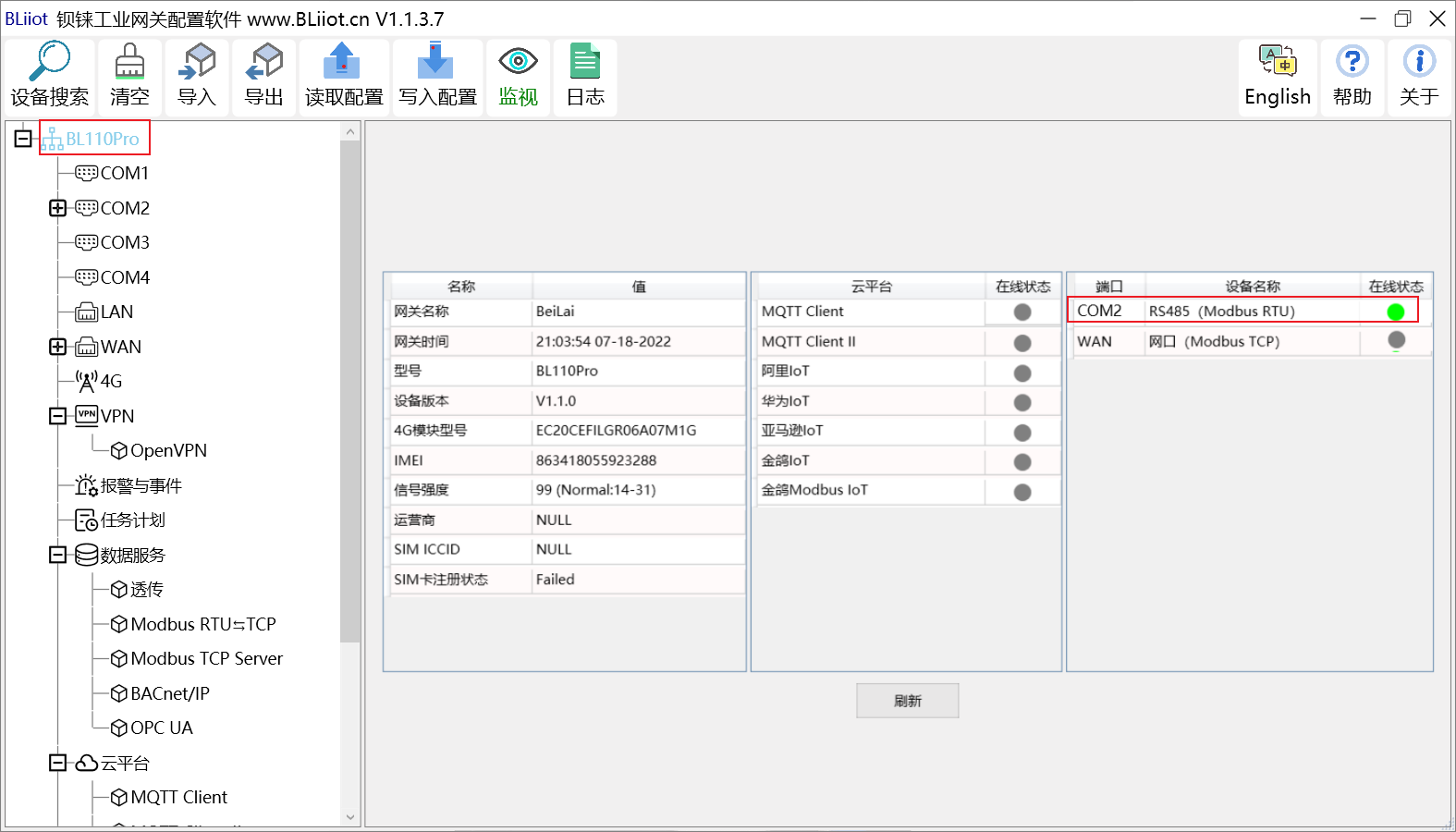Click the 名称 column header
Image resolution: width=1456 pixels, height=832 pixels.
pos(460,286)
